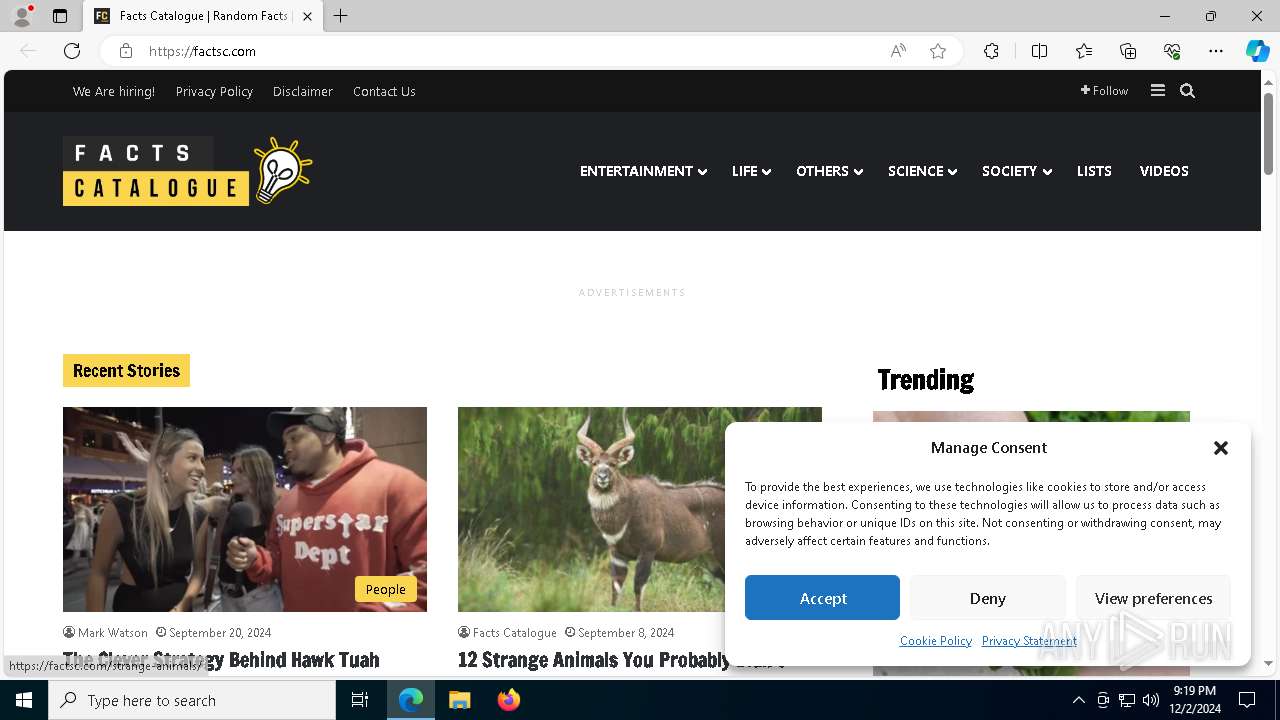
Task: Toggle split screen view icon
Action: pyautogui.click(x=1039, y=51)
